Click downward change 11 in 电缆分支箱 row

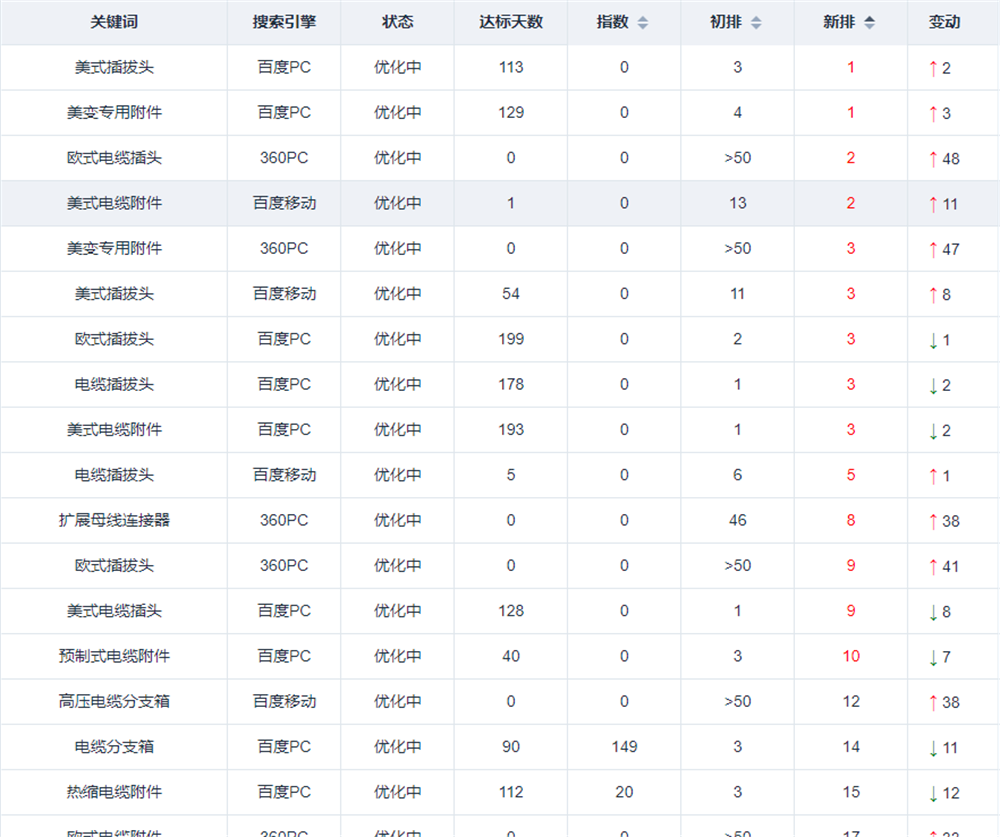pyautogui.click(x=950, y=747)
